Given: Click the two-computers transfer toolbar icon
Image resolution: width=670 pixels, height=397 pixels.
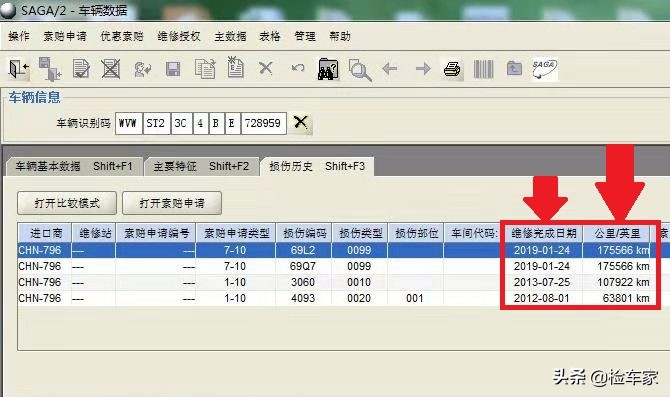Looking at the screenshot, I should click(50, 69).
